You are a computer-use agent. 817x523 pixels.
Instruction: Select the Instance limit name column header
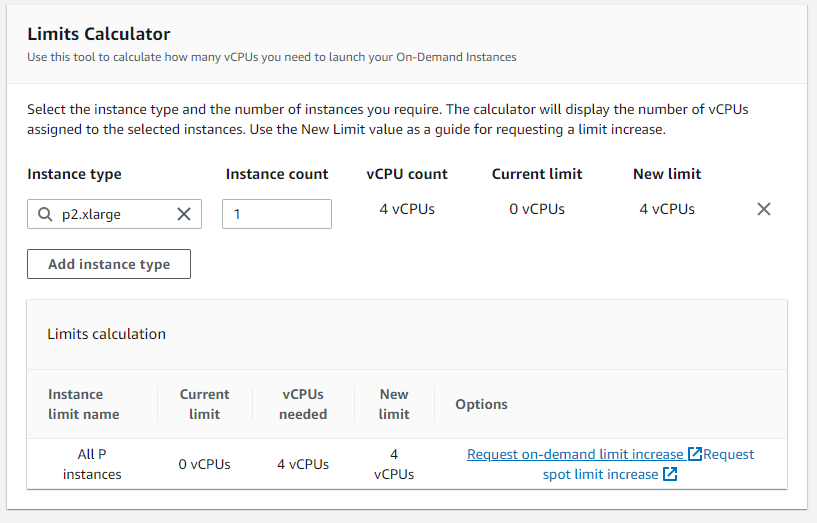pos(84,404)
